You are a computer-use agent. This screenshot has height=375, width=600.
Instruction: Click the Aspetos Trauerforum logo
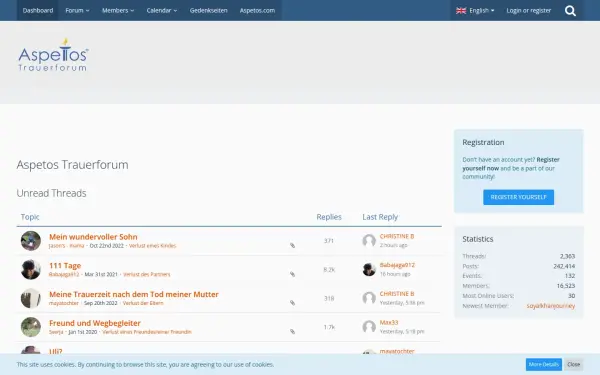[x=53, y=54]
